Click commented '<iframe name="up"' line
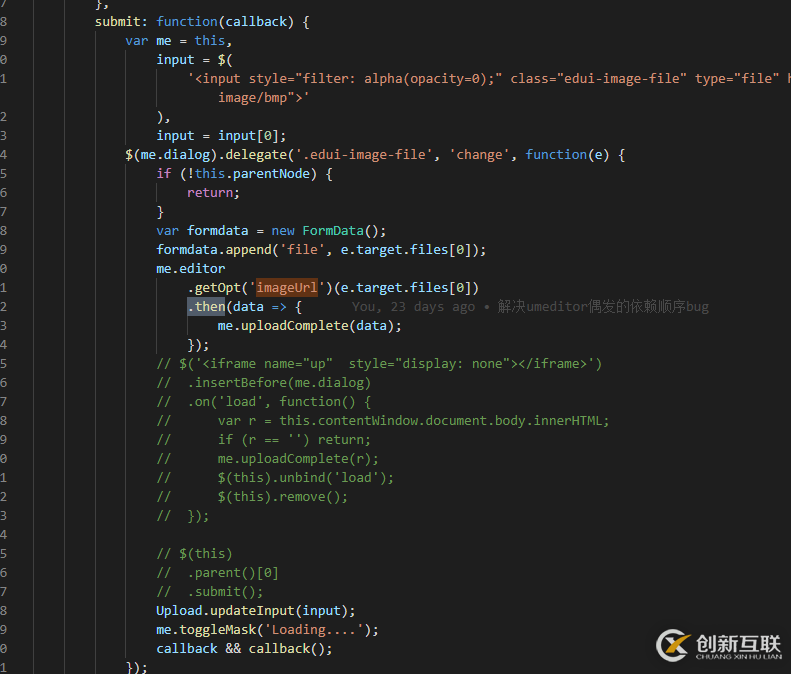791x674 pixels. tap(379, 364)
